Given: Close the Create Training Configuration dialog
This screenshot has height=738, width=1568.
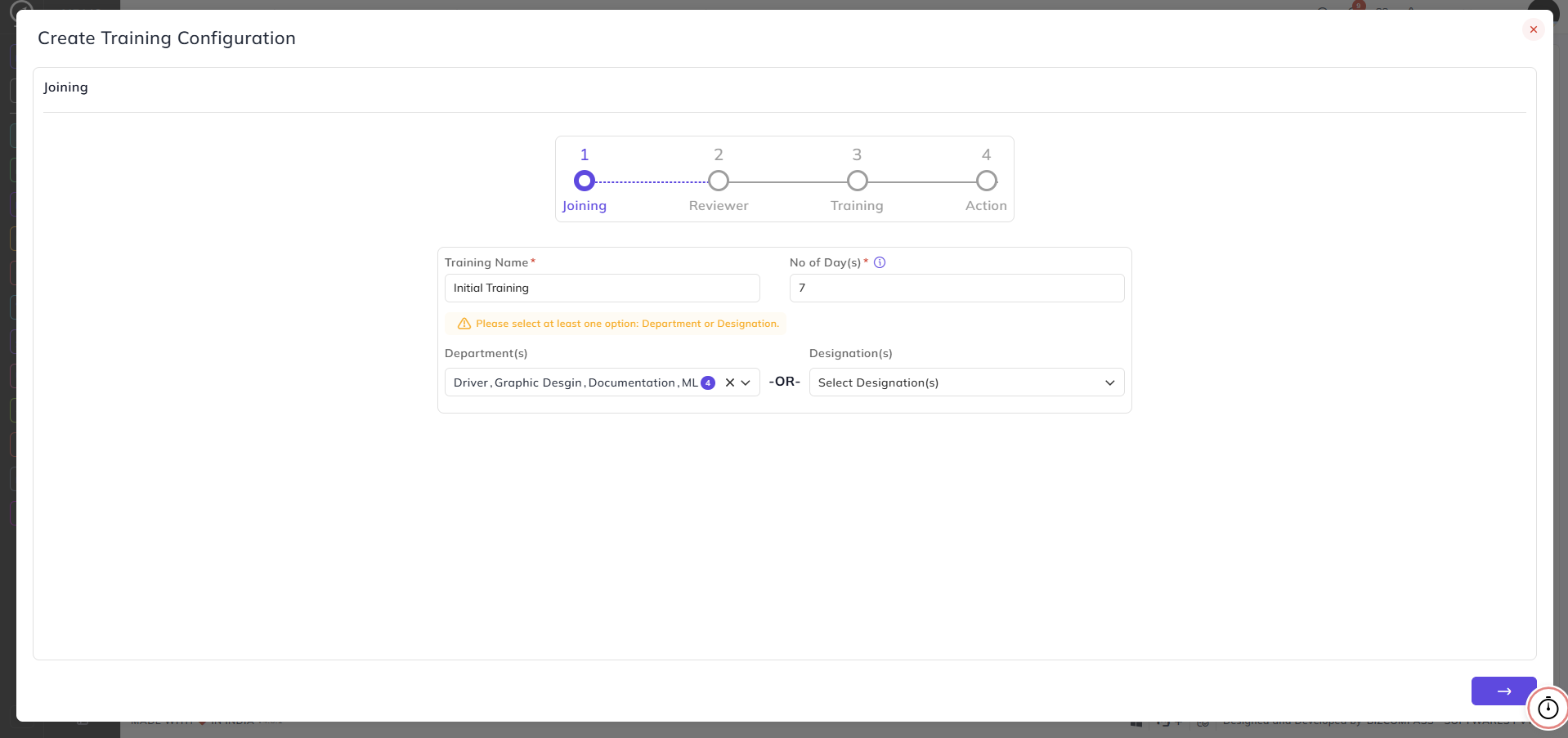Looking at the screenshot, I should pos(1533,29).
